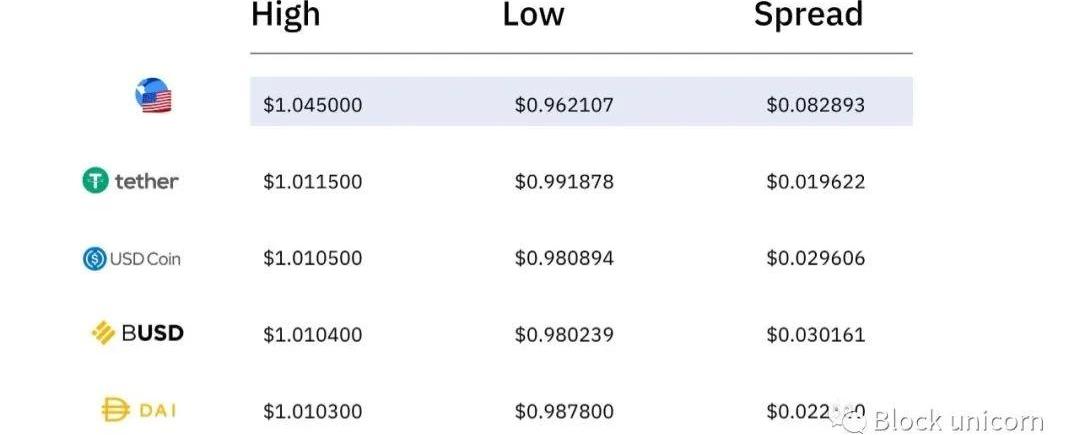This screenshot has height=435, width=1080.
Task: Click the tether name label
Action: [x=146, y=181]
